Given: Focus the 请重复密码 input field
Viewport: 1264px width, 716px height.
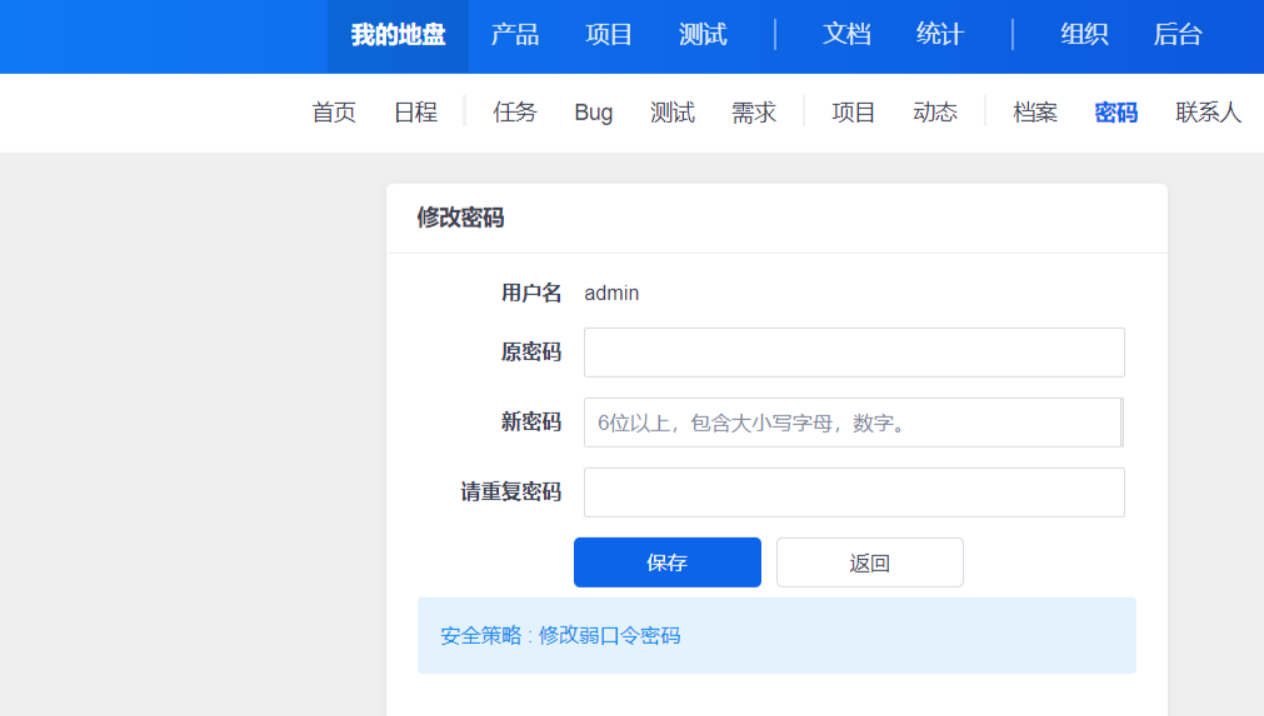Looking at the screenshot, I should [854, 492].
